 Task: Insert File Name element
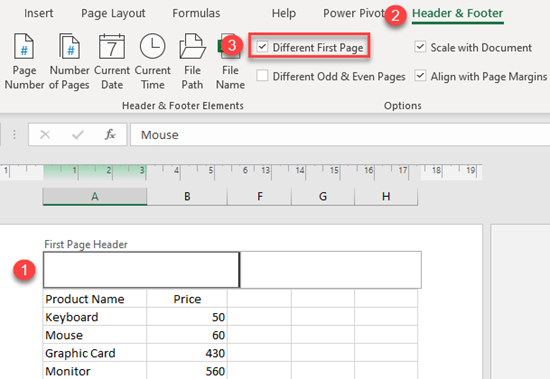pyautogui.click(x=230, y=61)
